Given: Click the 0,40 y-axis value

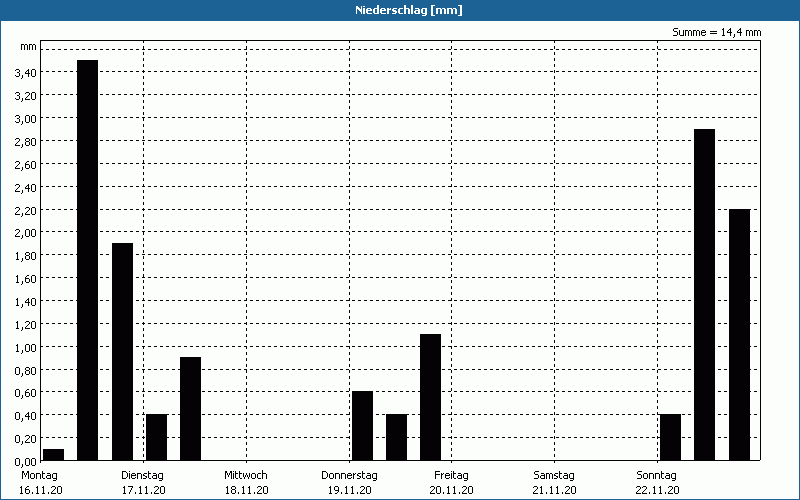Looking at the screenshot, I should click(x=26, y=416).
